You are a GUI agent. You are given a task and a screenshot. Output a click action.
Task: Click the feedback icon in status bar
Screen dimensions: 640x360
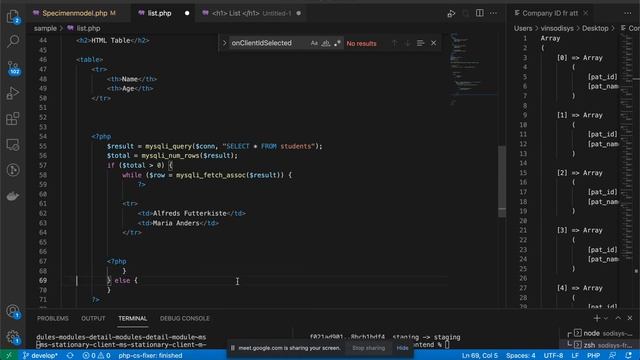(x=613, y=356)
